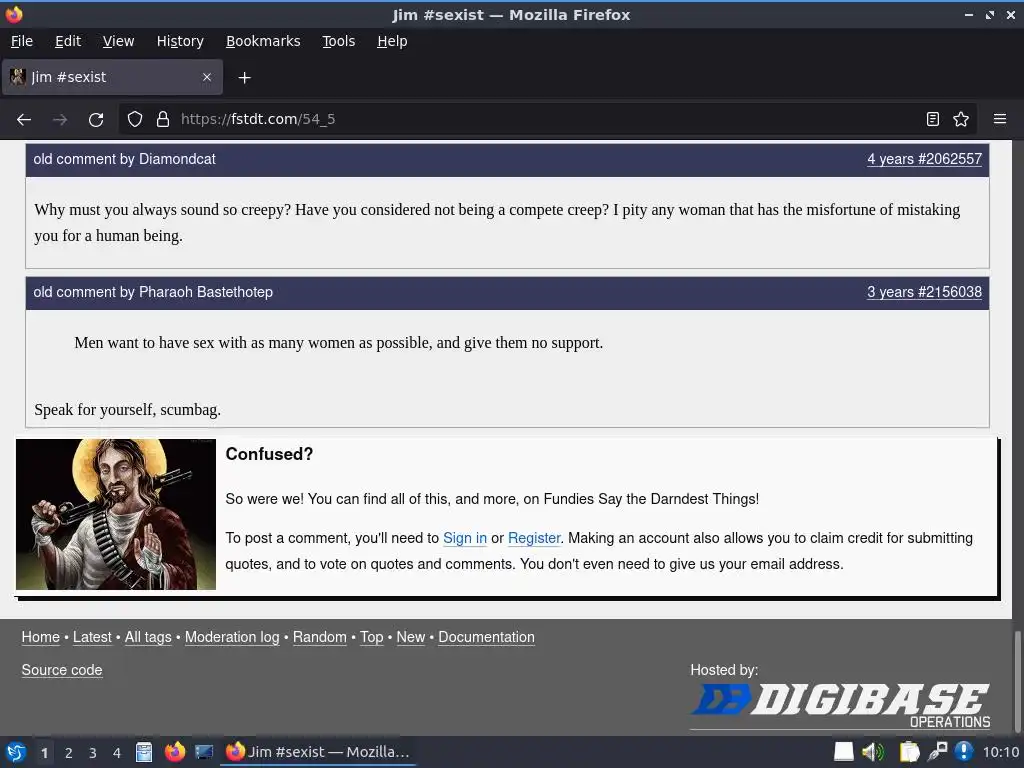Open a new tab with the plus button
The height and width of the screenshot is (768, 1024).
[x=244, y=78]
